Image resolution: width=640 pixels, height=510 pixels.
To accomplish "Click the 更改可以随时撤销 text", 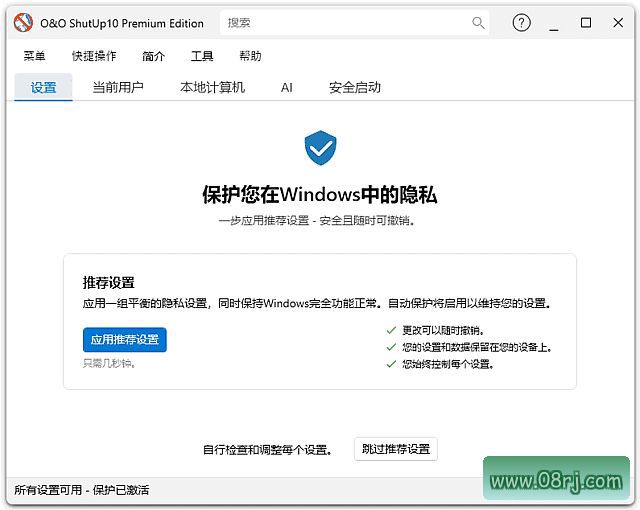I will tap(443, 330).
